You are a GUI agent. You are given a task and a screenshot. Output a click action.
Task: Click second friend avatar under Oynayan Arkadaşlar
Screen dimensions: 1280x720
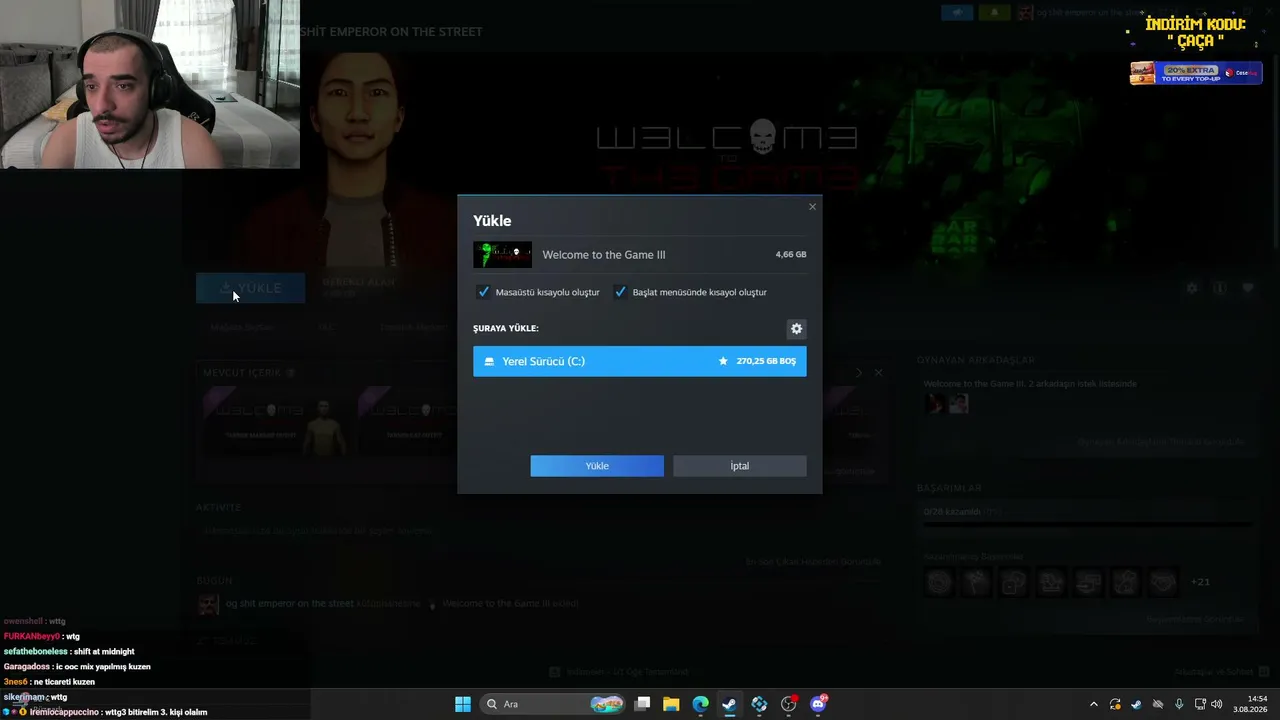click(959, 403)
